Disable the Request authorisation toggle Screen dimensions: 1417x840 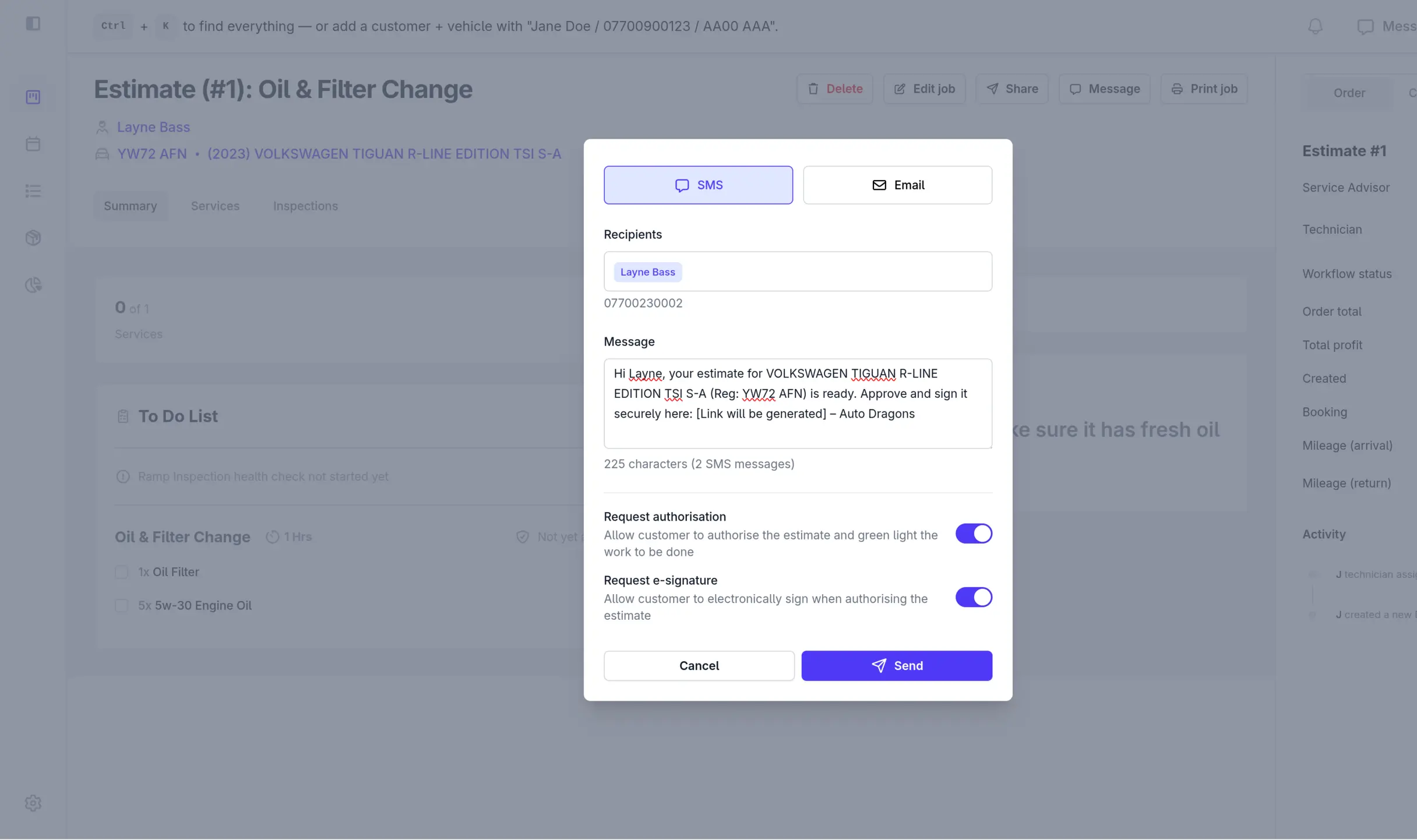pos(973,534)
